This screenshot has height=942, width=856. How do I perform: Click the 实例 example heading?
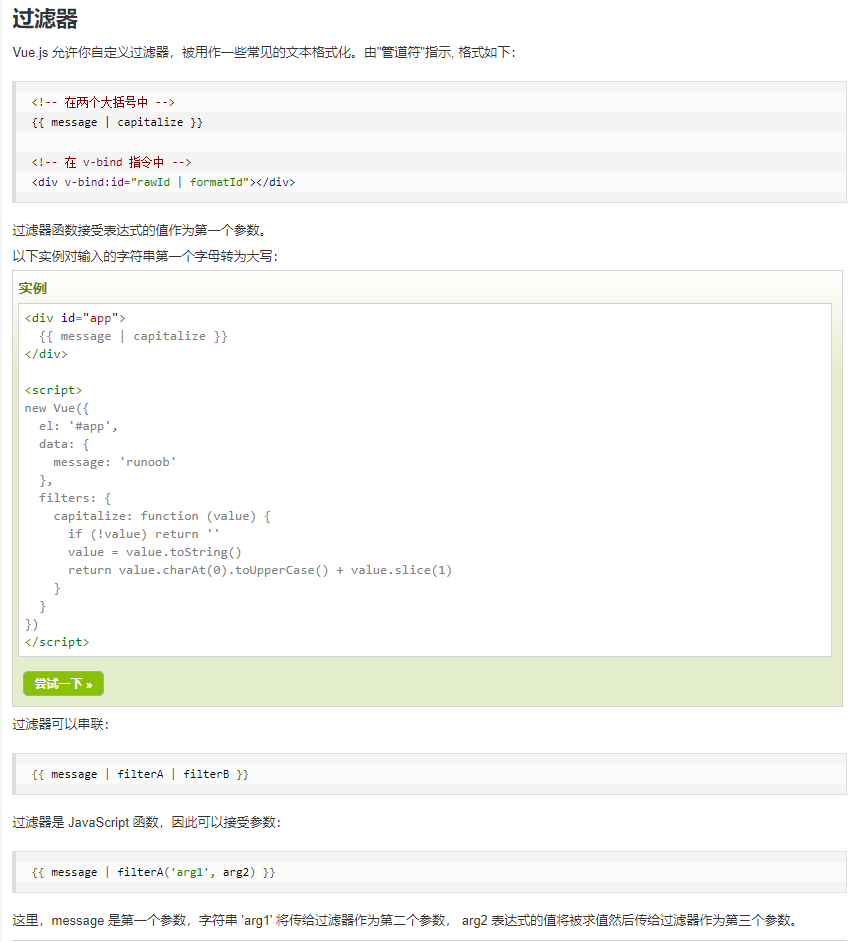[32, 288]
